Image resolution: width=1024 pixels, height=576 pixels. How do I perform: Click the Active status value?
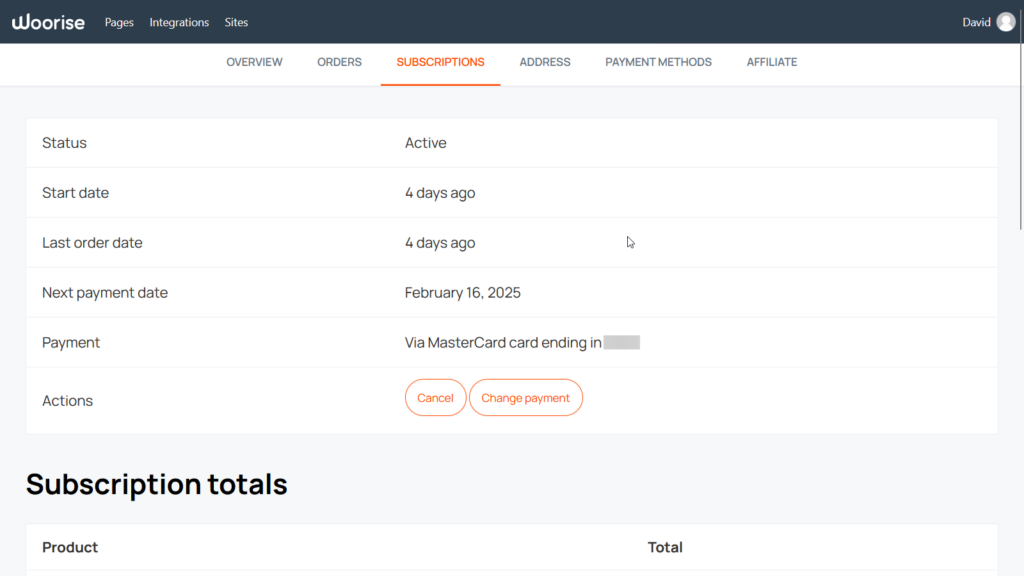[425, 142]
